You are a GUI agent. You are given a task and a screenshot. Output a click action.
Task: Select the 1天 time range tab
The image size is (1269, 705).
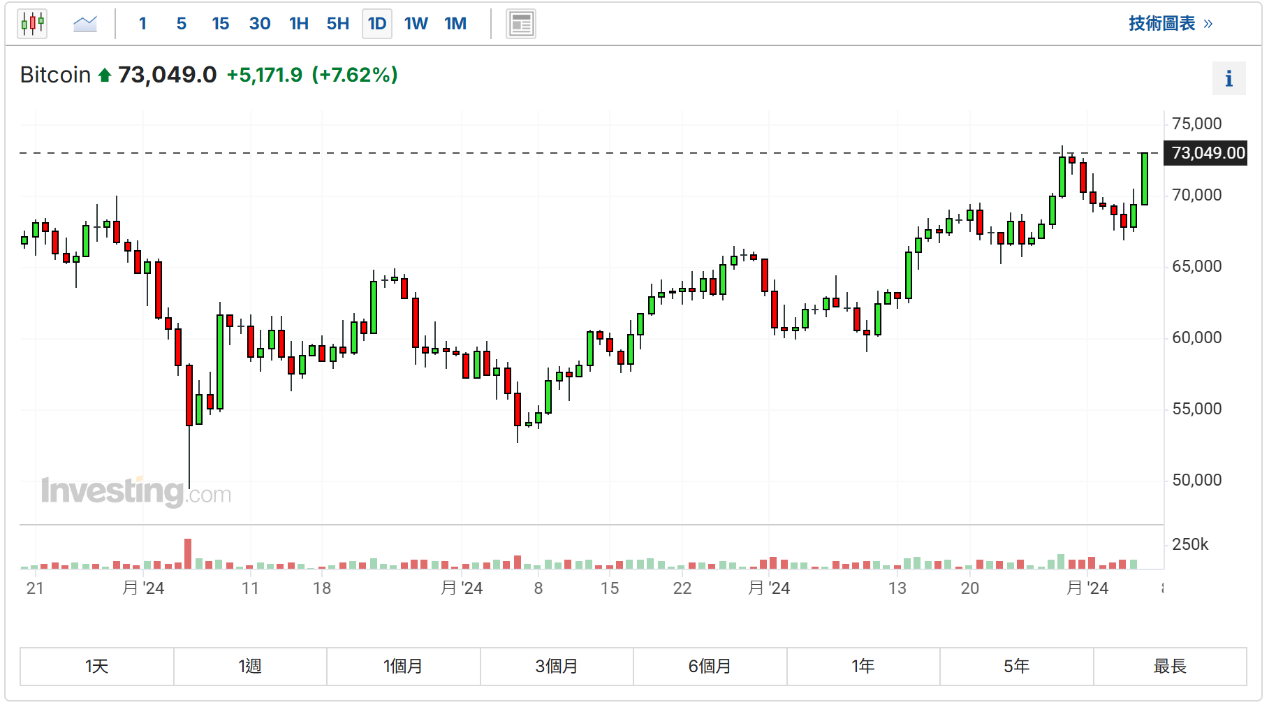tap(97, 666)
